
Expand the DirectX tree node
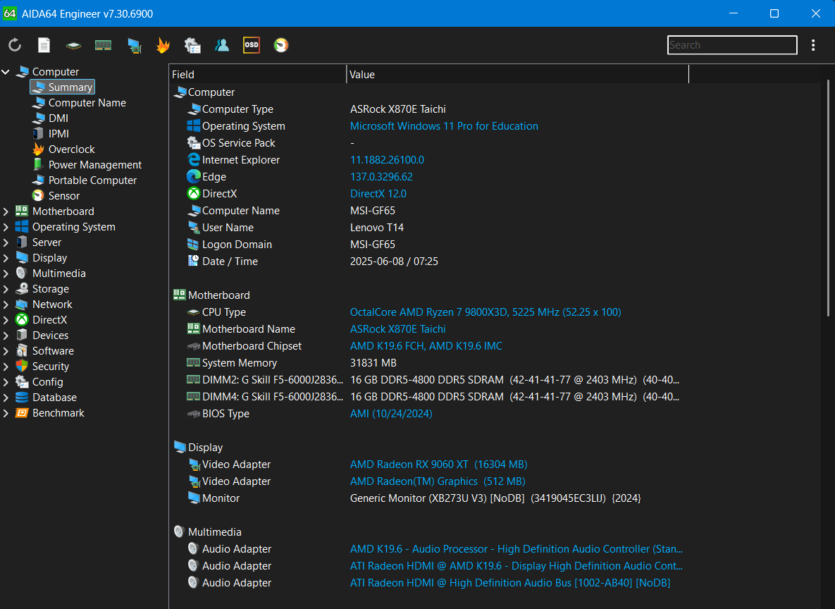click(x=6, y=320)
